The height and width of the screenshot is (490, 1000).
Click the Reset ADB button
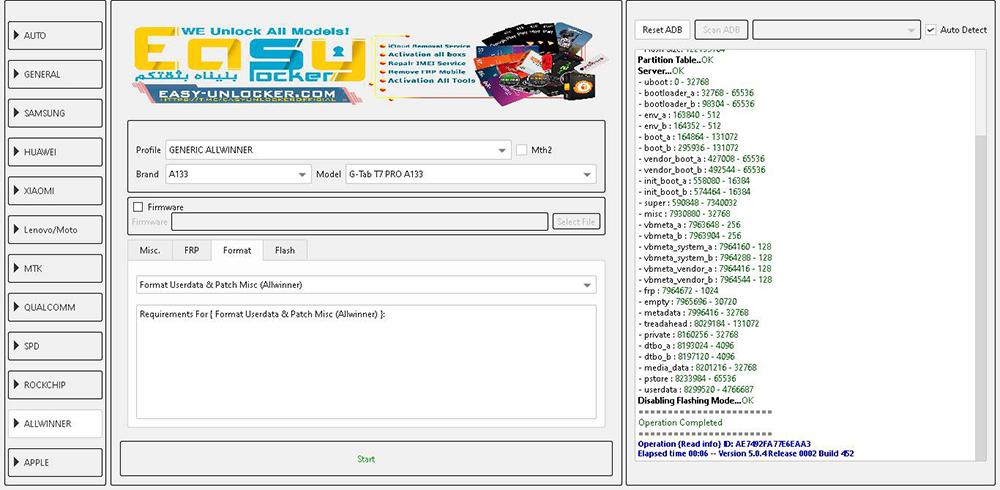(x=662, y=30)
